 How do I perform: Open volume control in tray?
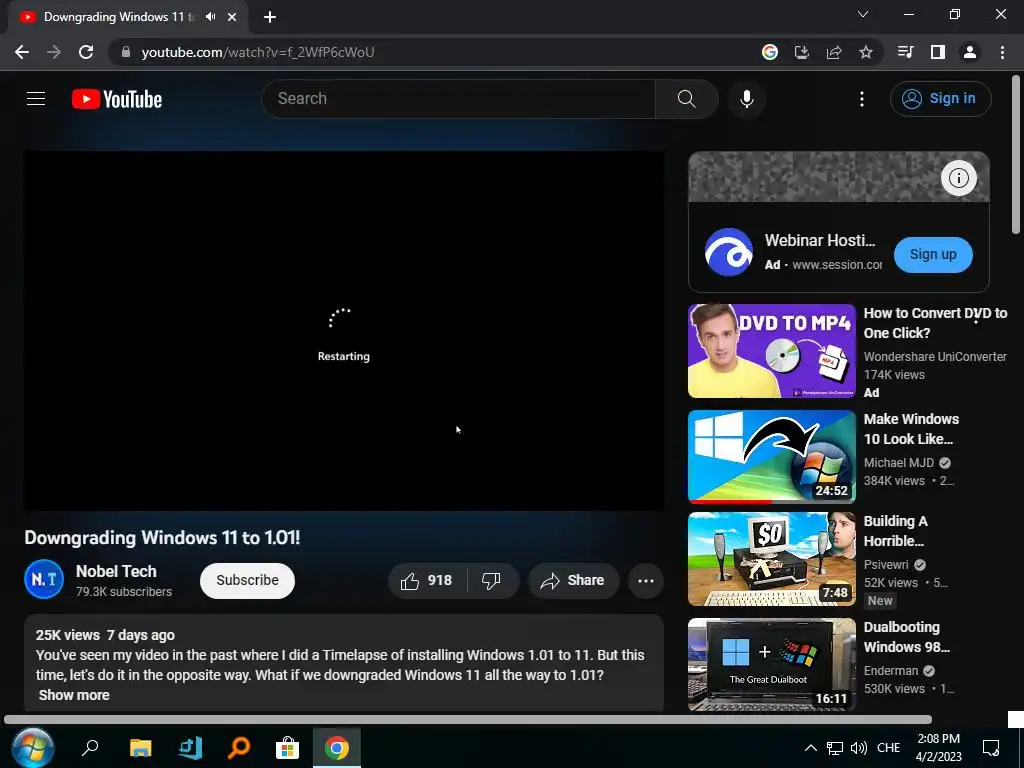point(859,748)
